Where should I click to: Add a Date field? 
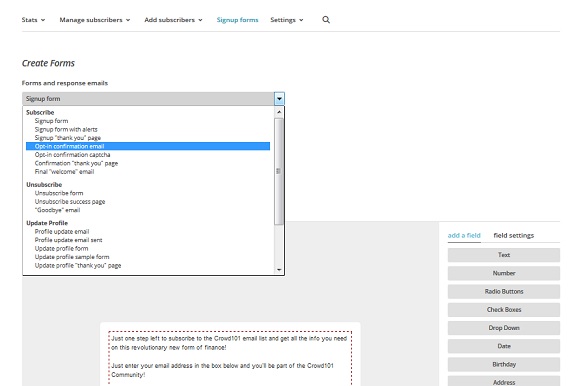coord(504,346)
